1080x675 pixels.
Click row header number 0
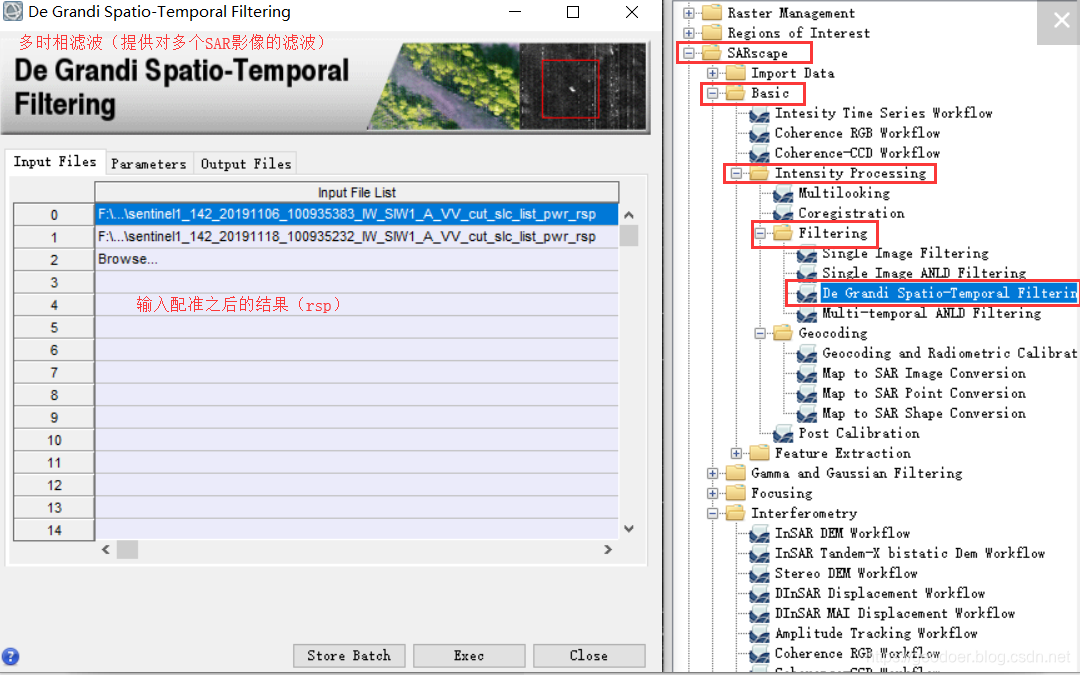[54, 215]
